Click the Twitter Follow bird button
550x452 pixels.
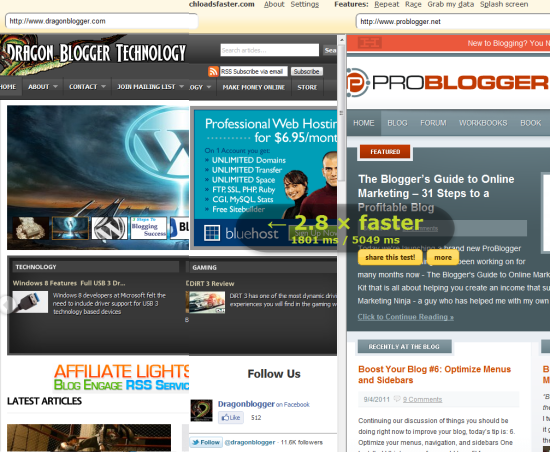coord(206,443)
